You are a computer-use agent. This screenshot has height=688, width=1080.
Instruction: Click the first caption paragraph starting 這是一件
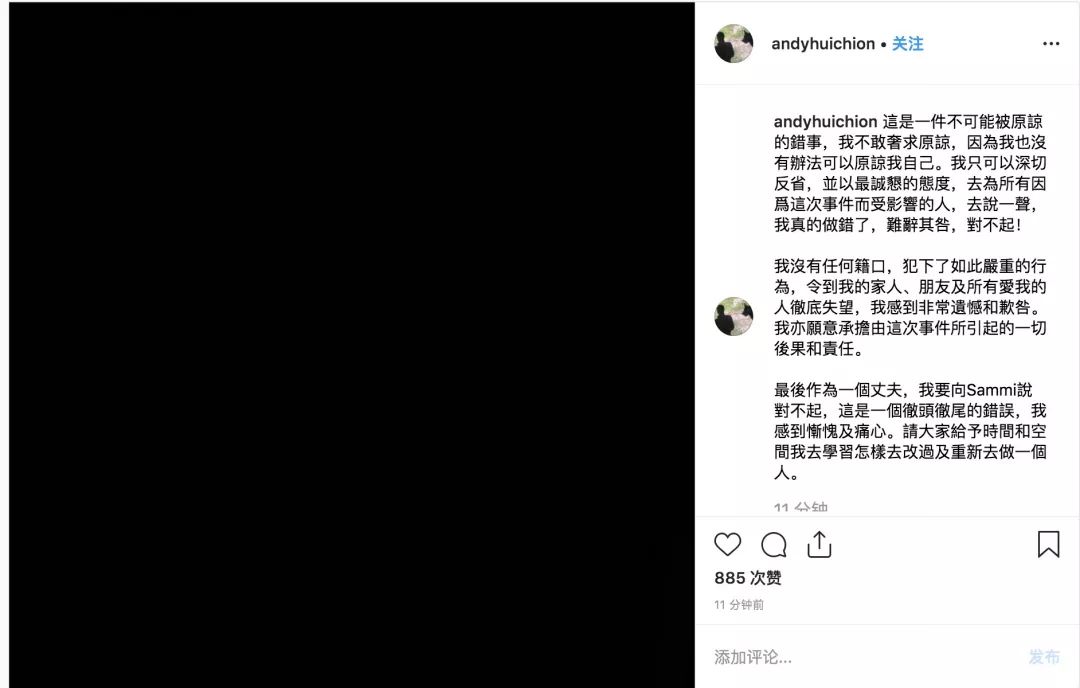[x=910, y=174]
